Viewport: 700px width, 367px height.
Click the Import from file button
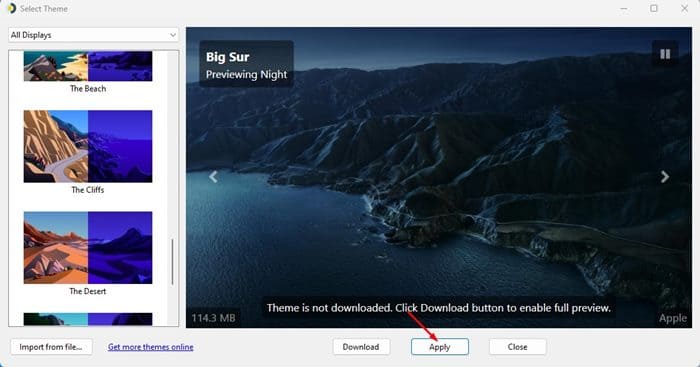point(51,347)
